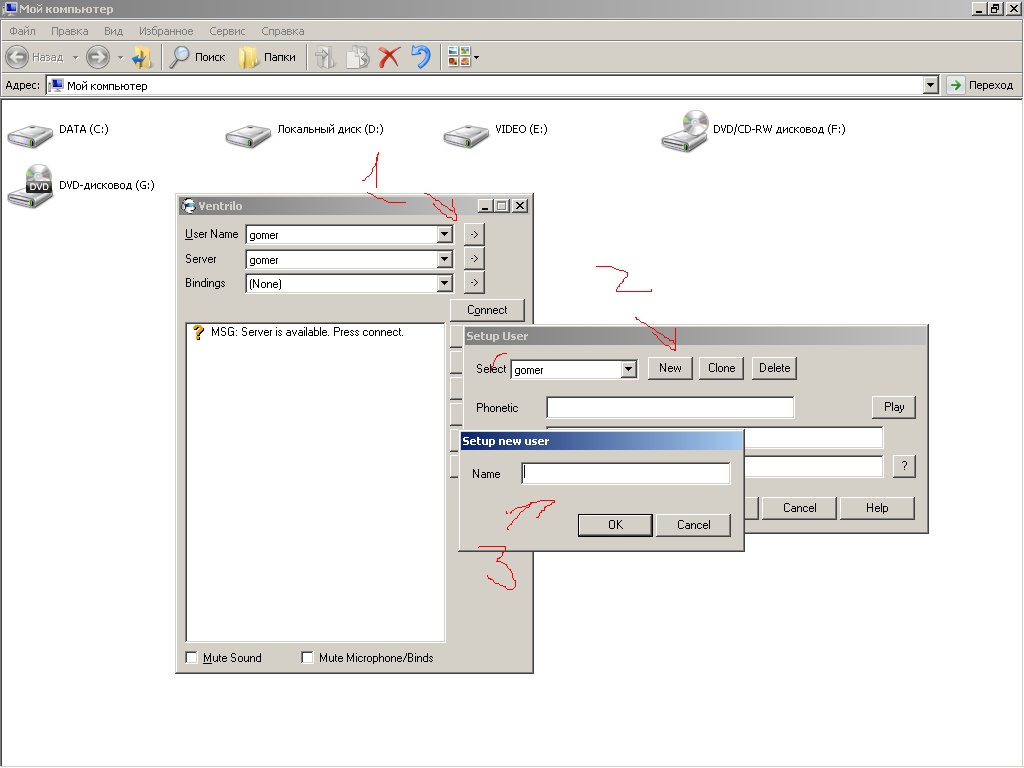This screenshot has width=1024, height=768.
Task: Click Cancel in Setup User window
Action: click(x=799, y=507)
